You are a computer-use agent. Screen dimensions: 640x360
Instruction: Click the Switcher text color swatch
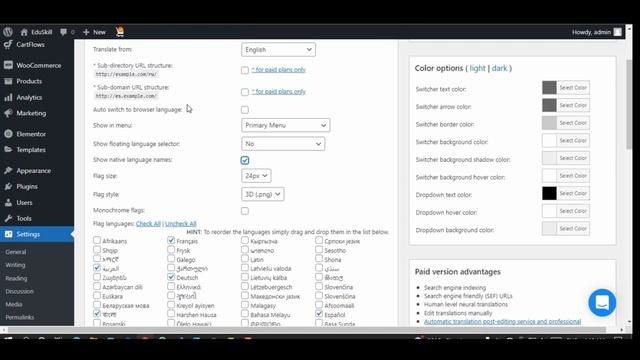[x=549, y=88]
